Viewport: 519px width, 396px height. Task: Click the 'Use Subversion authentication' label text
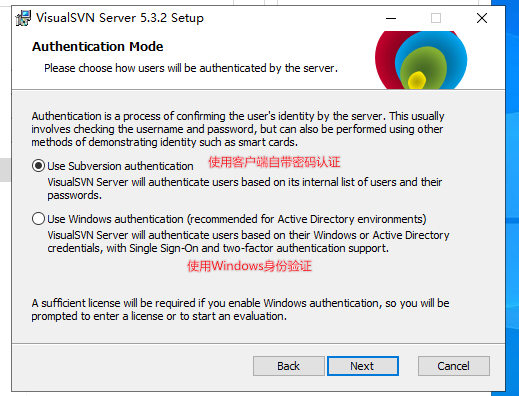coord(120,166)
